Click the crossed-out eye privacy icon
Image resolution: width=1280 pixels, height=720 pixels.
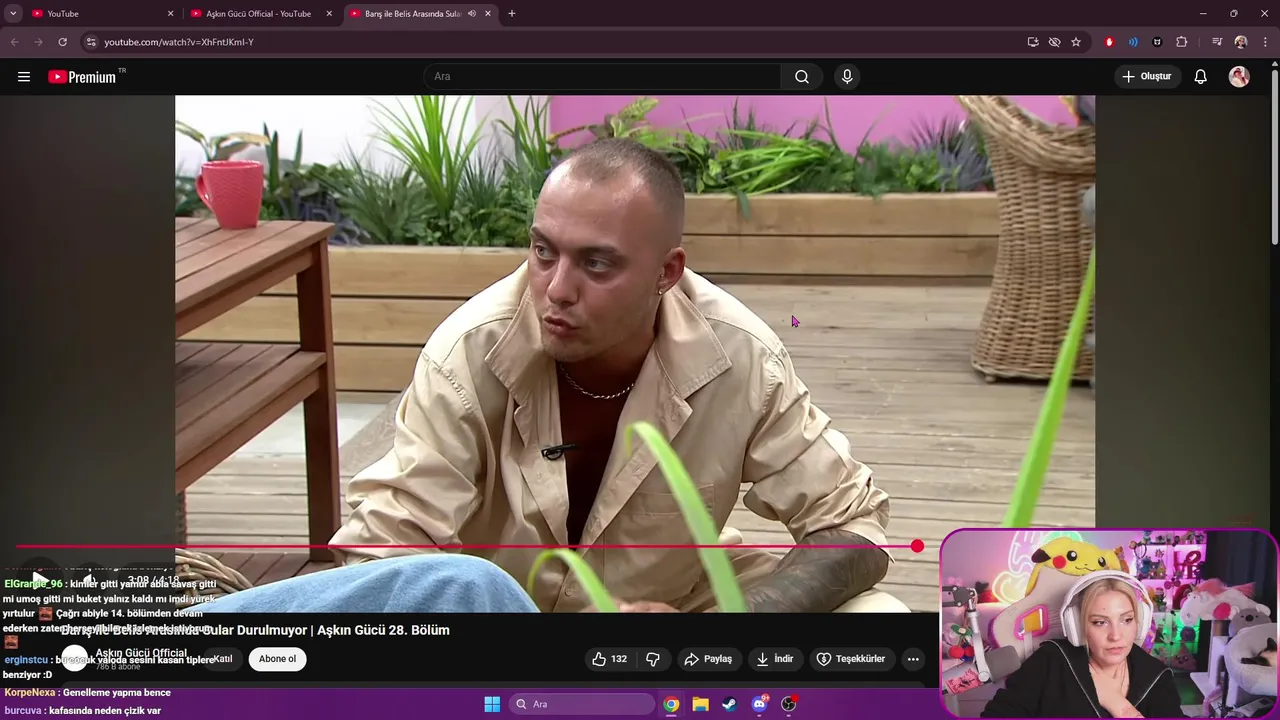click(1054, 42)
